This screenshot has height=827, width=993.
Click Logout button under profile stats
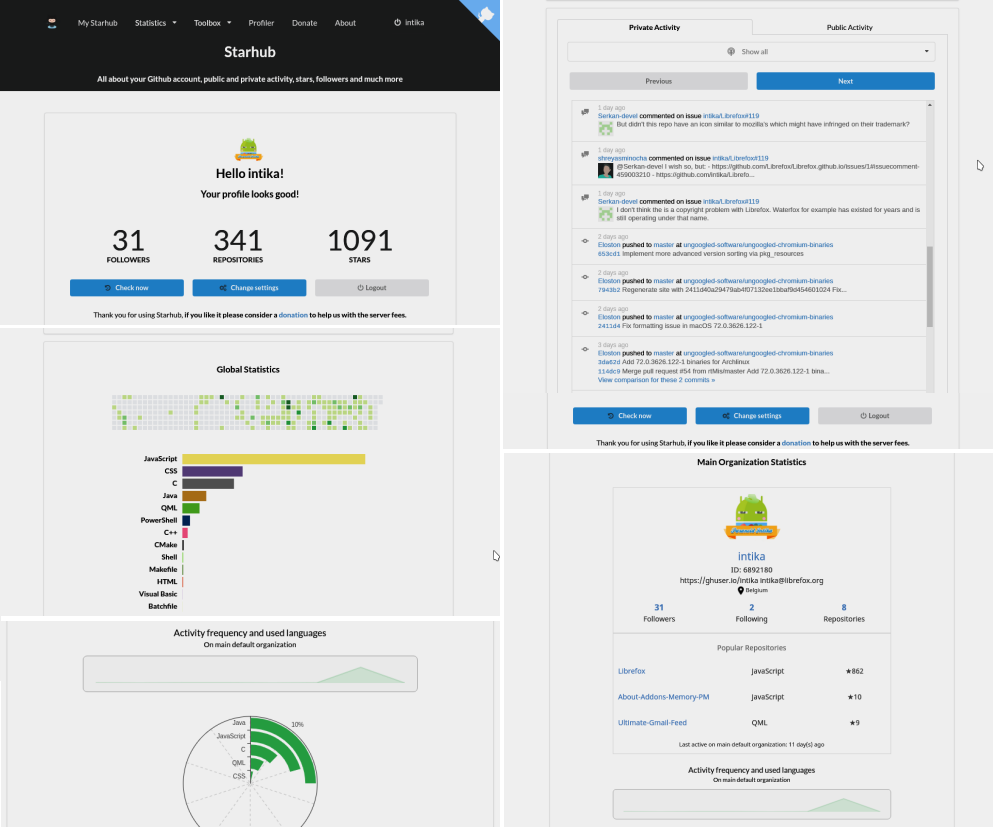pos(372,287)
